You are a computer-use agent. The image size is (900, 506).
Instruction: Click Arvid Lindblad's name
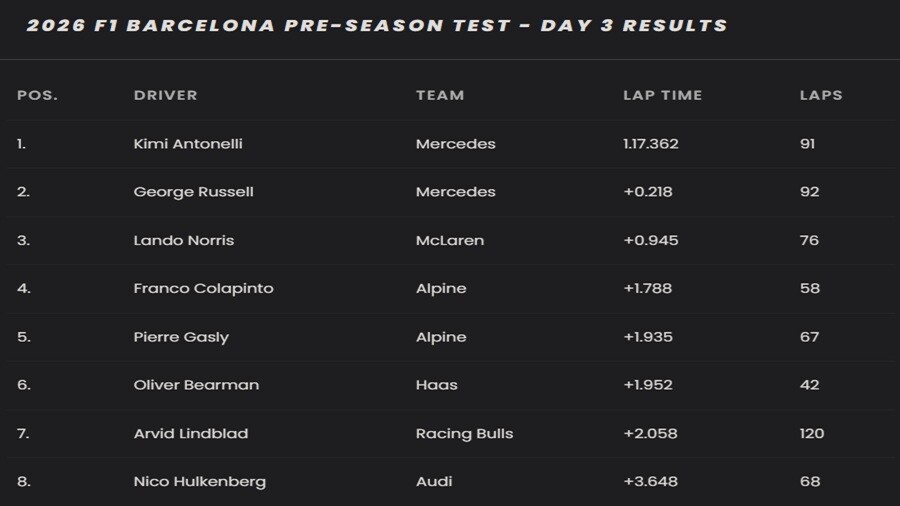[x=190, y=433]
